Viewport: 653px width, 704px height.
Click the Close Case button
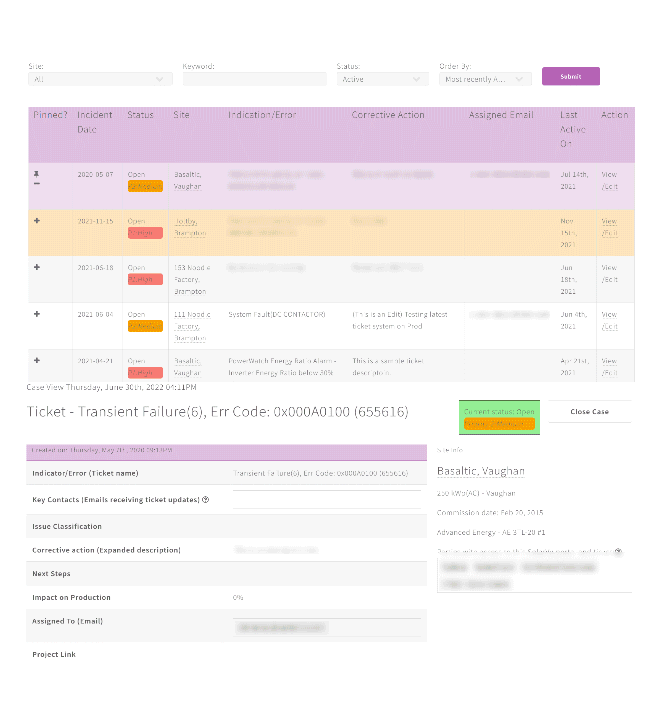589,411
